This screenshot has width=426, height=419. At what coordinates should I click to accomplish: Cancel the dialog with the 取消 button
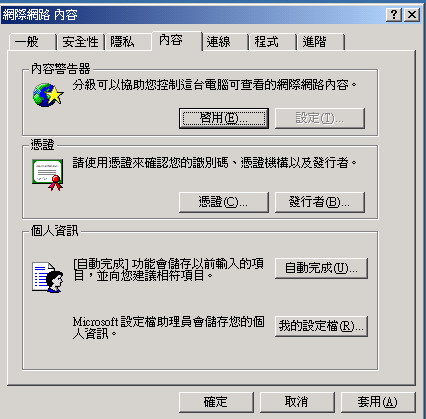297,402
